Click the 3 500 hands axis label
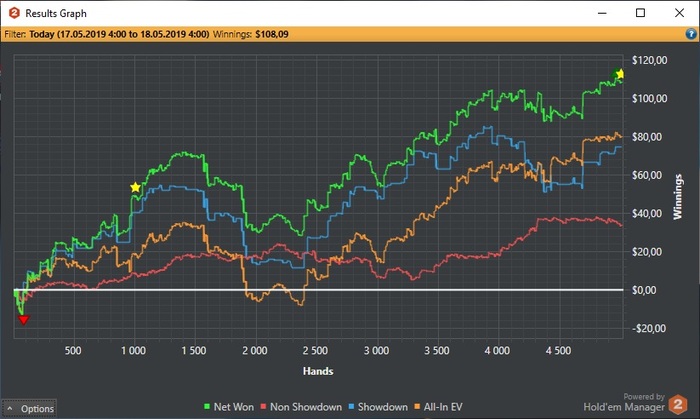The height and width of the screenshot is (419, 700). click(x=437, y=351)
